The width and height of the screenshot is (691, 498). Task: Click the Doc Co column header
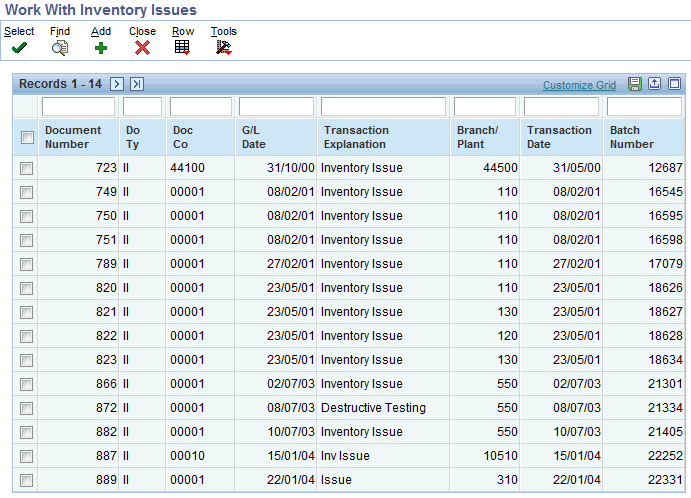201,137
